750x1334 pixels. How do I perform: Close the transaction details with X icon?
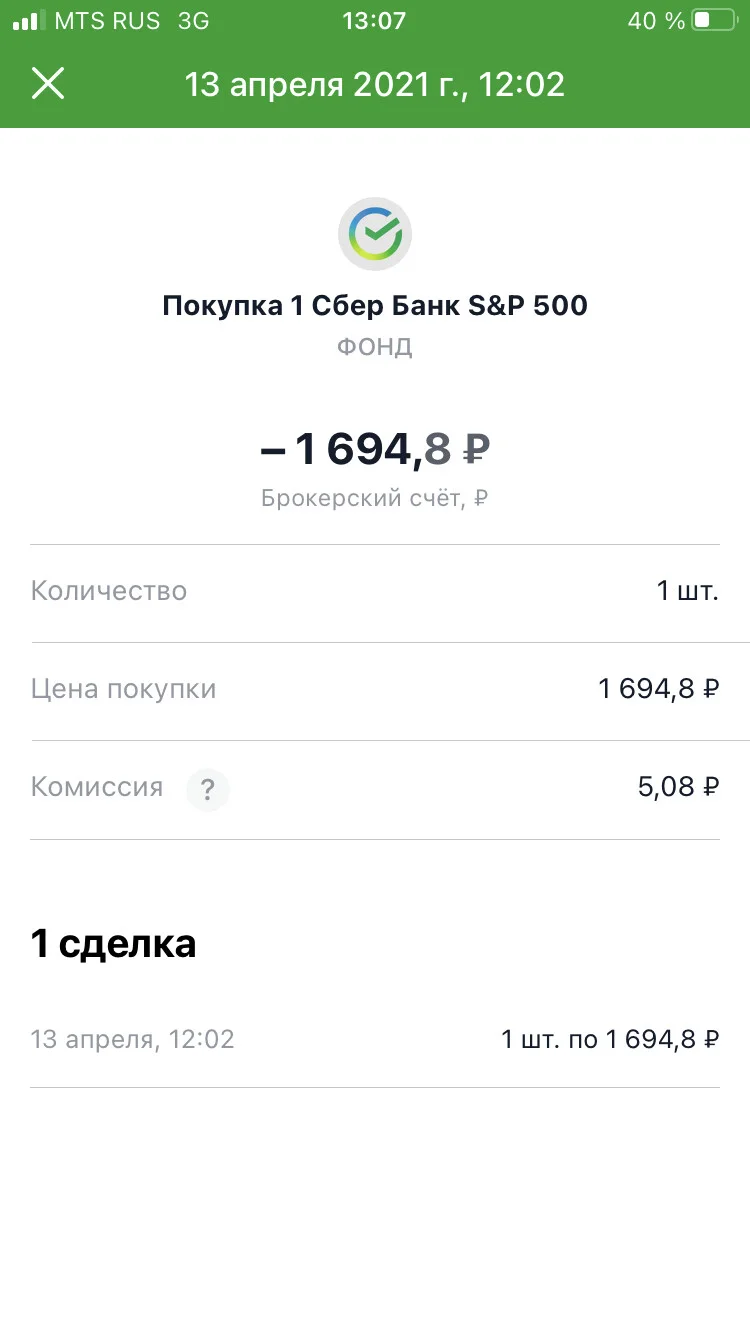(48, 84)
